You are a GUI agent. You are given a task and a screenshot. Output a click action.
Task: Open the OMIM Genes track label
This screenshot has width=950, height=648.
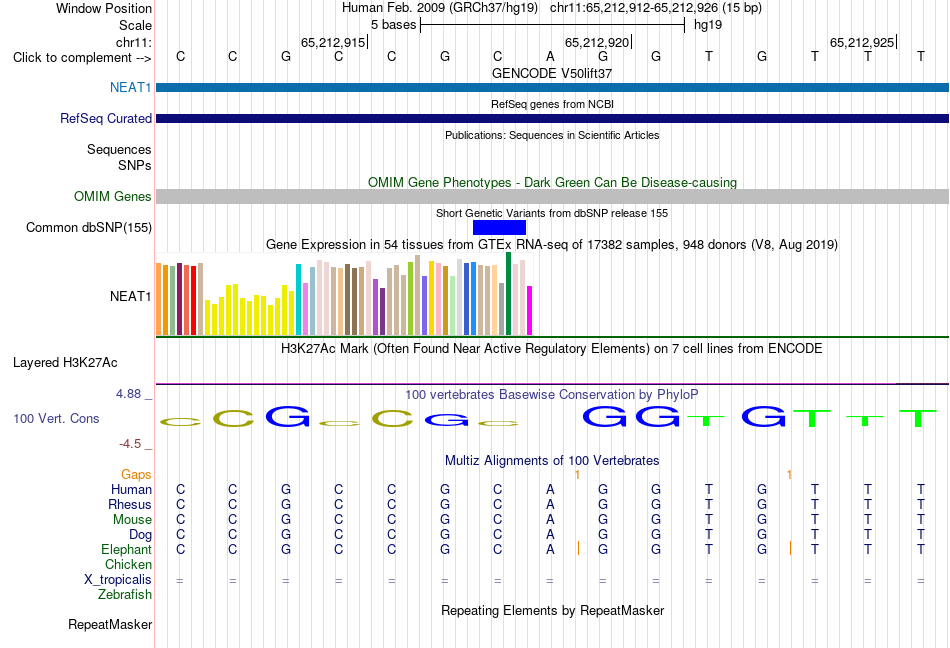tap(112, 196)
